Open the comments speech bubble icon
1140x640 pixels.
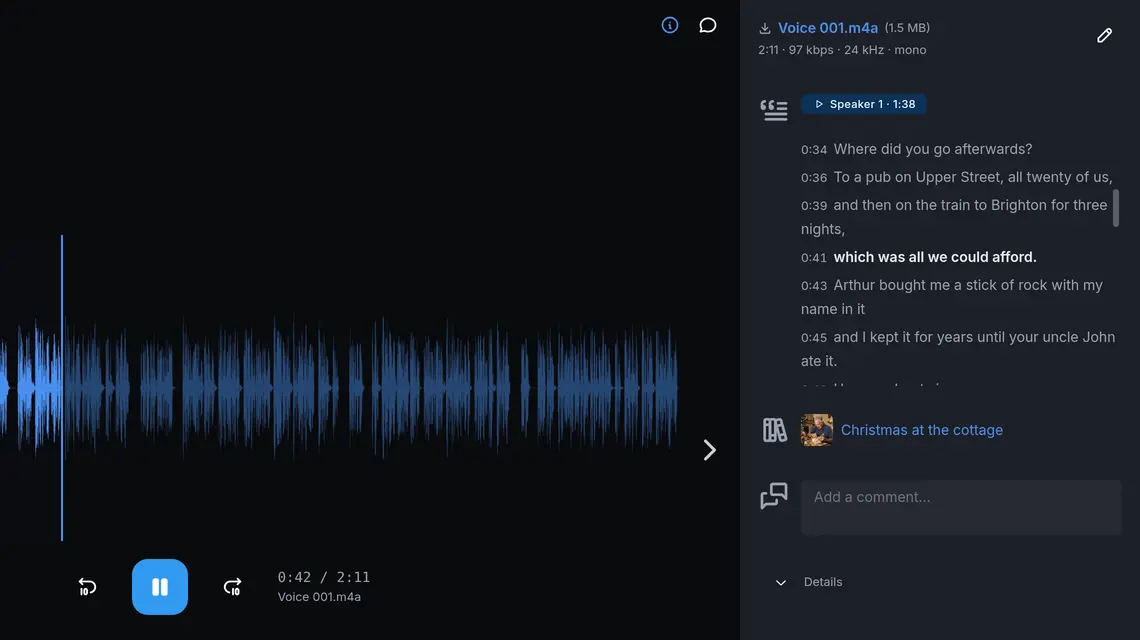[707, 25]
